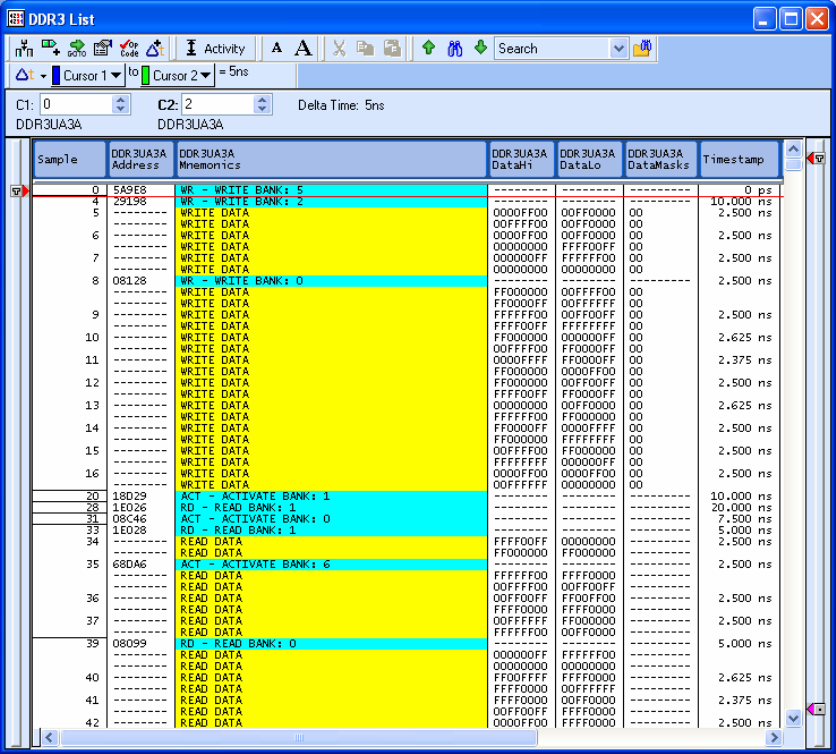Open the Cursor 1 dropdown

[x=116, y=75]
